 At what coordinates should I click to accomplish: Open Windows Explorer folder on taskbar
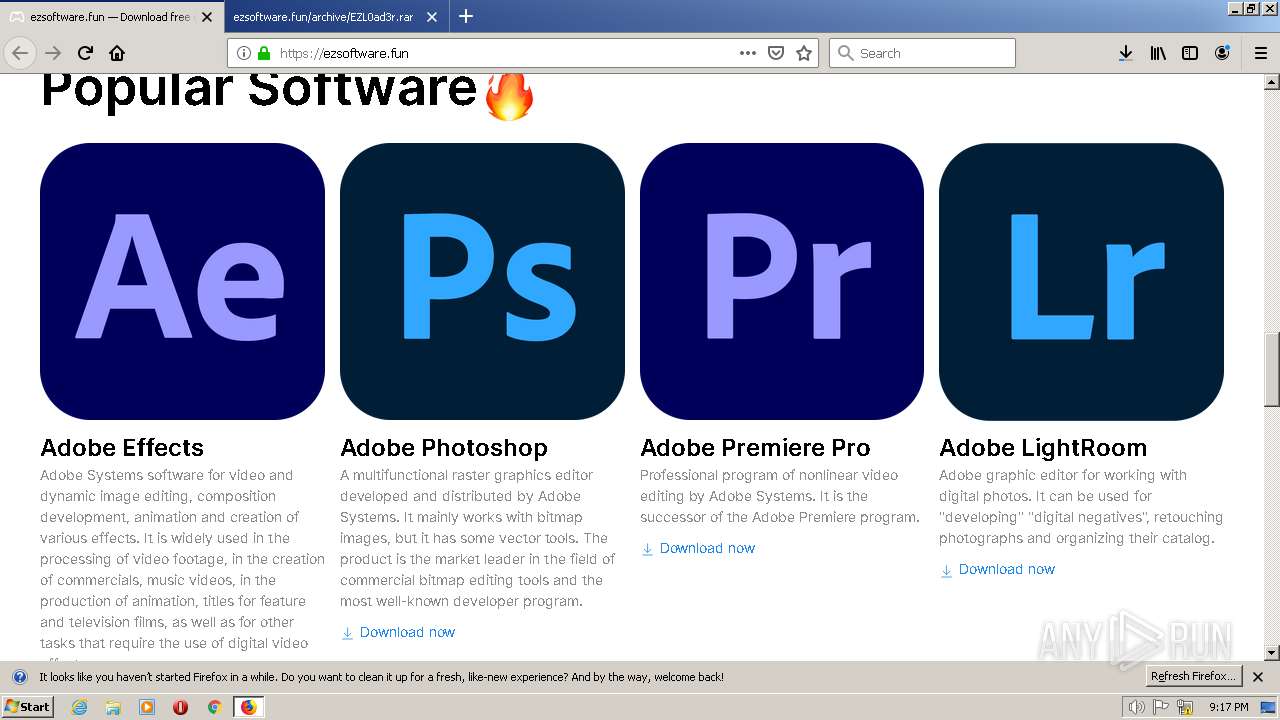click(x=113, y=707)
